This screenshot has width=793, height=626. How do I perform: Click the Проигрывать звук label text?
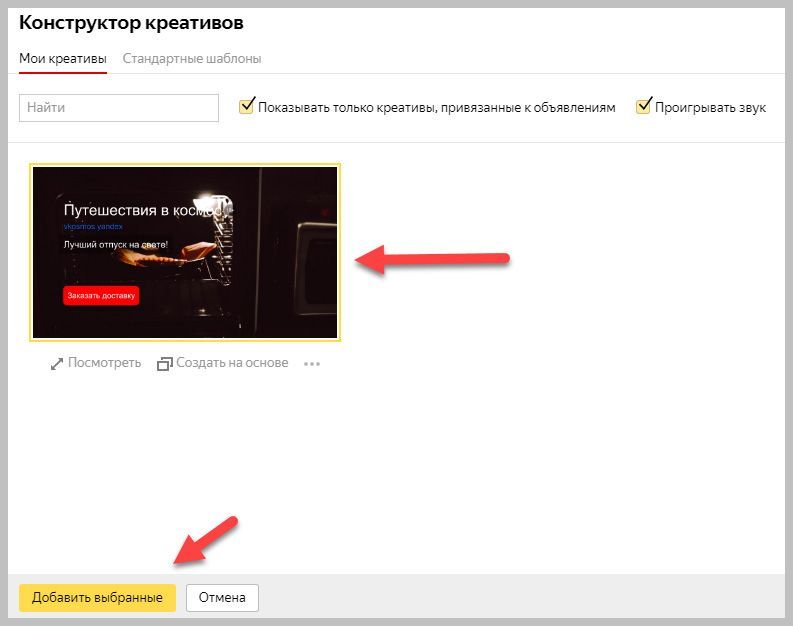[x=710, y=108]
